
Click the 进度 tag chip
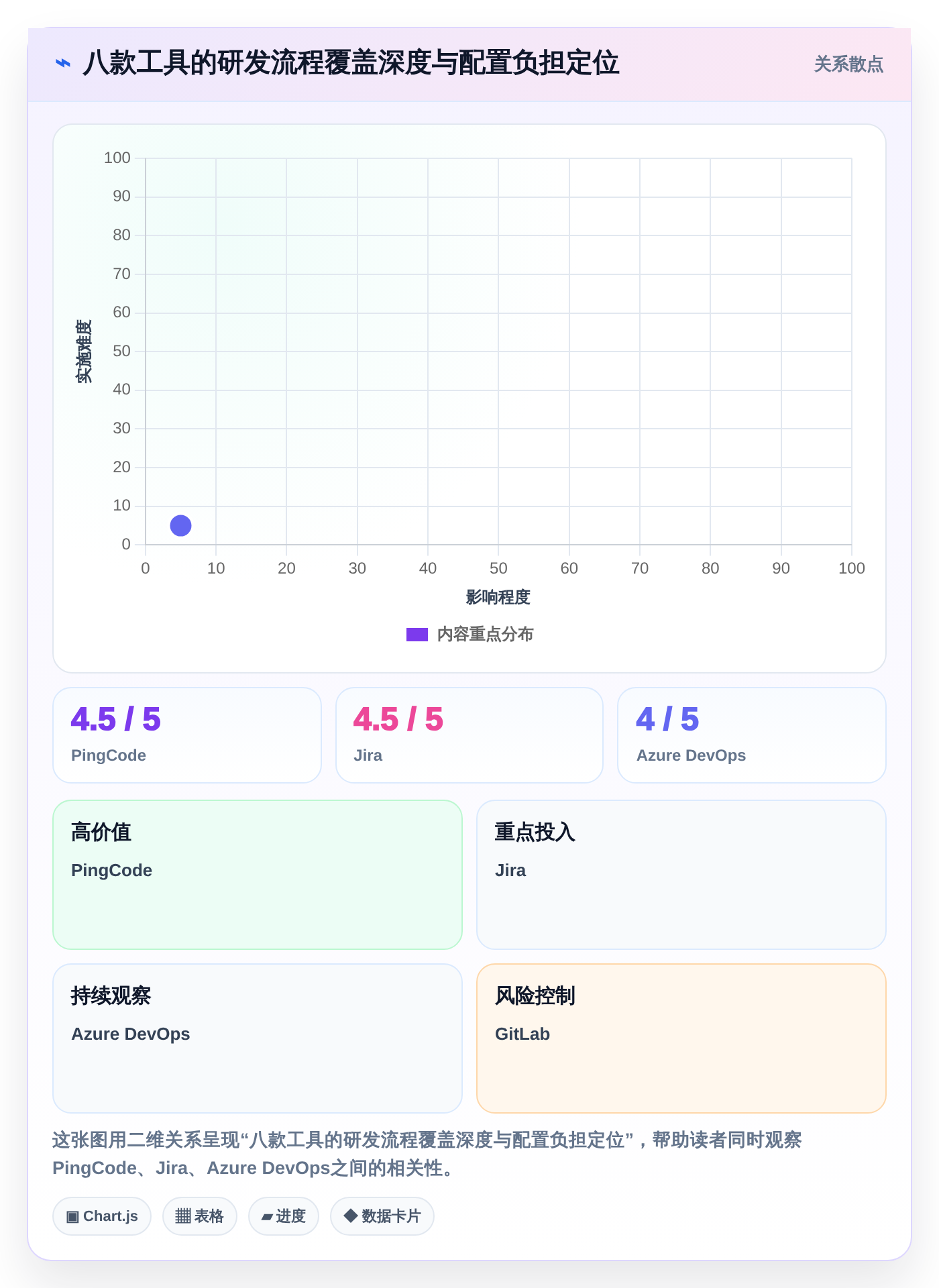coord(284,1216)
